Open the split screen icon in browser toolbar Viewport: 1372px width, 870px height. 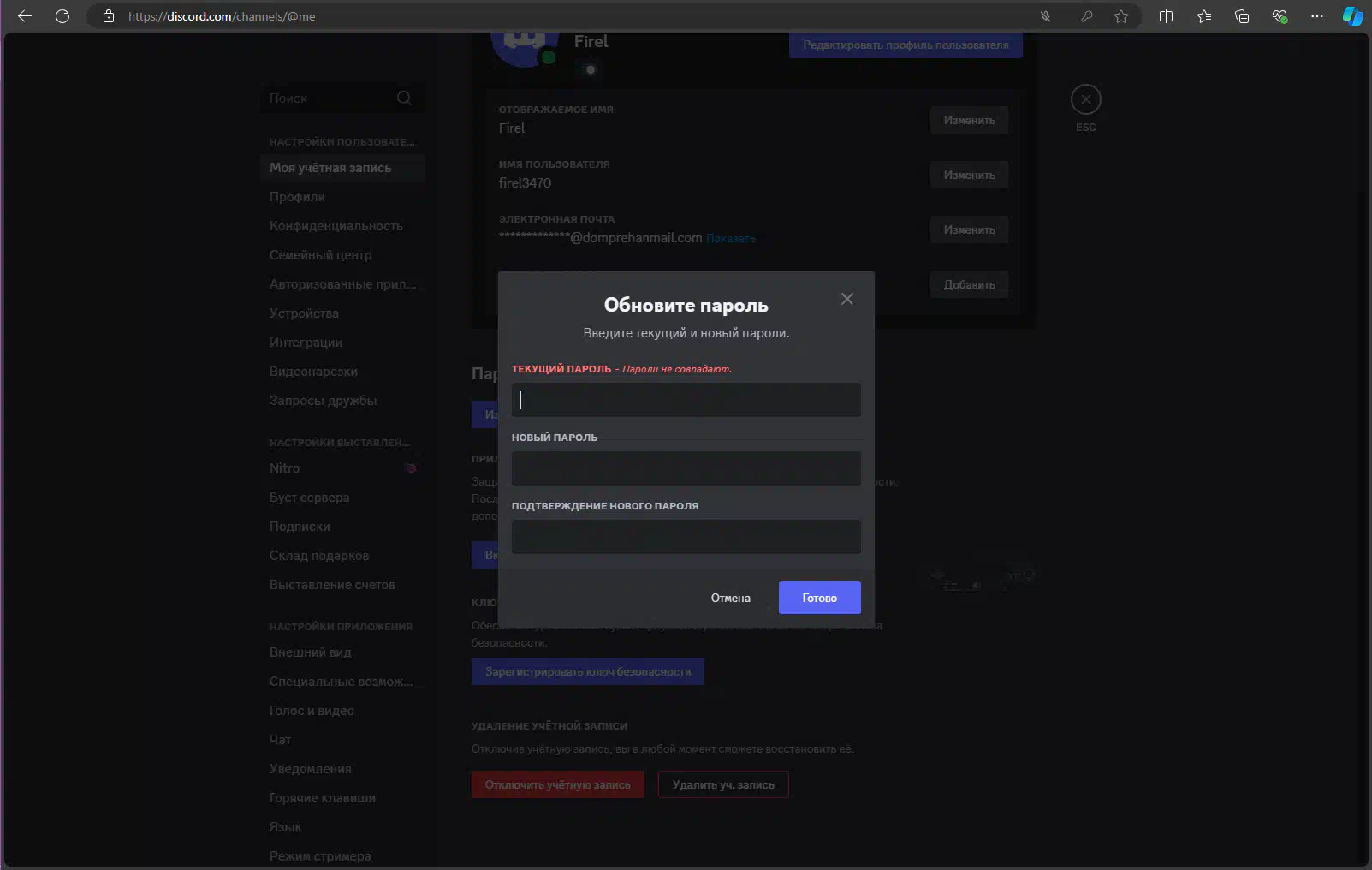tap(1166, 16)
